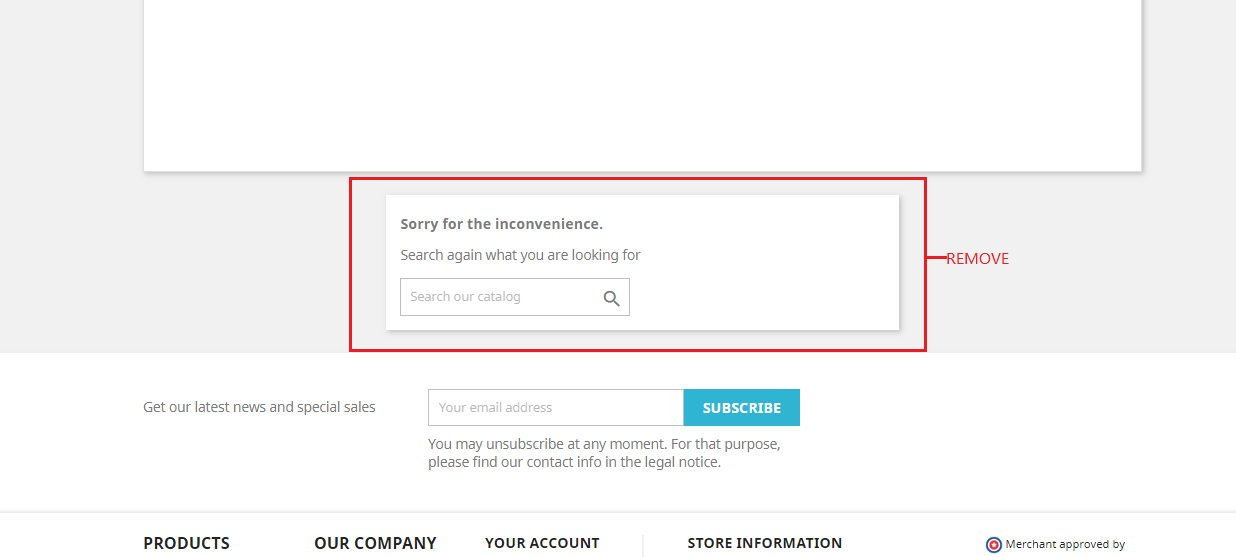Screen dimensions: 1236x557
Task: Click the Sorry for the inconvenience heading
Action: [x=501, y=224]
